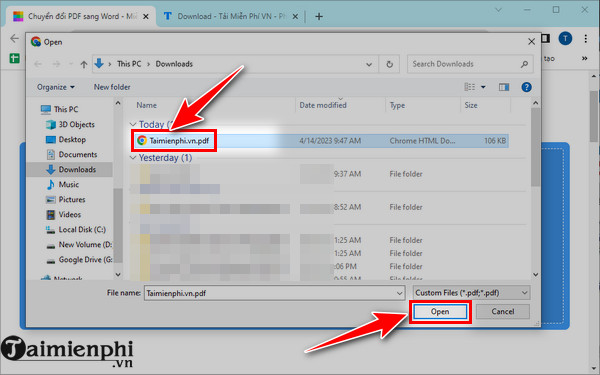Open New Volume (D:) in the sidebar
The height and width of the screenshot is (375, 600).
coord(85,245)
